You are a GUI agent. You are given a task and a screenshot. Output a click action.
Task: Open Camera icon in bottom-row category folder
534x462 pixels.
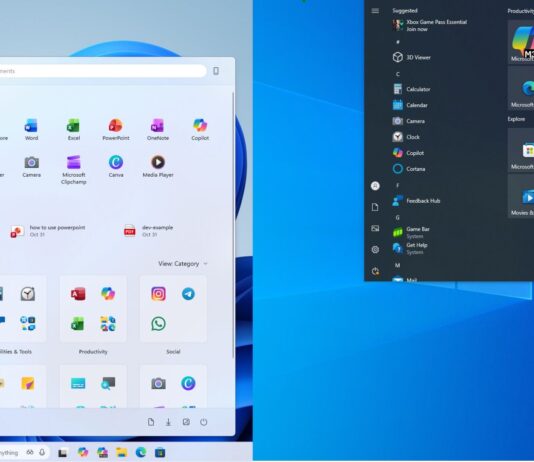pos(158,384)
